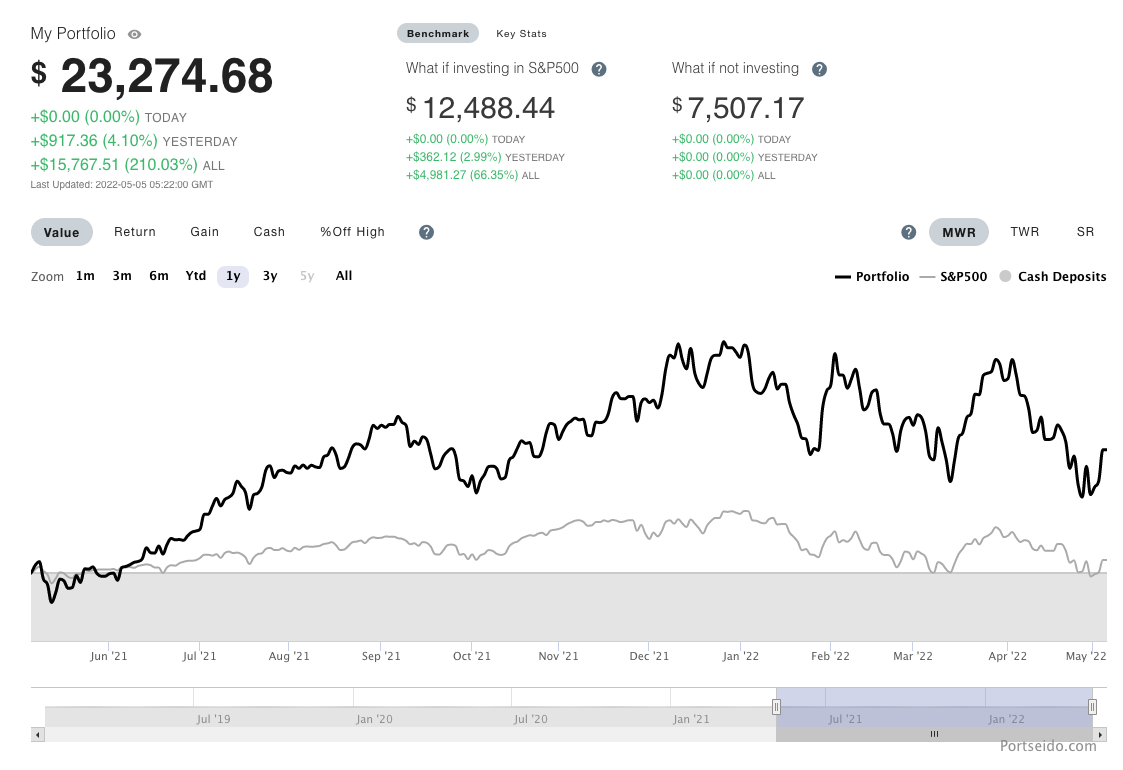Click help icon left of MWR
This screenshot has height=770, width=1123.
pos(908,232)
